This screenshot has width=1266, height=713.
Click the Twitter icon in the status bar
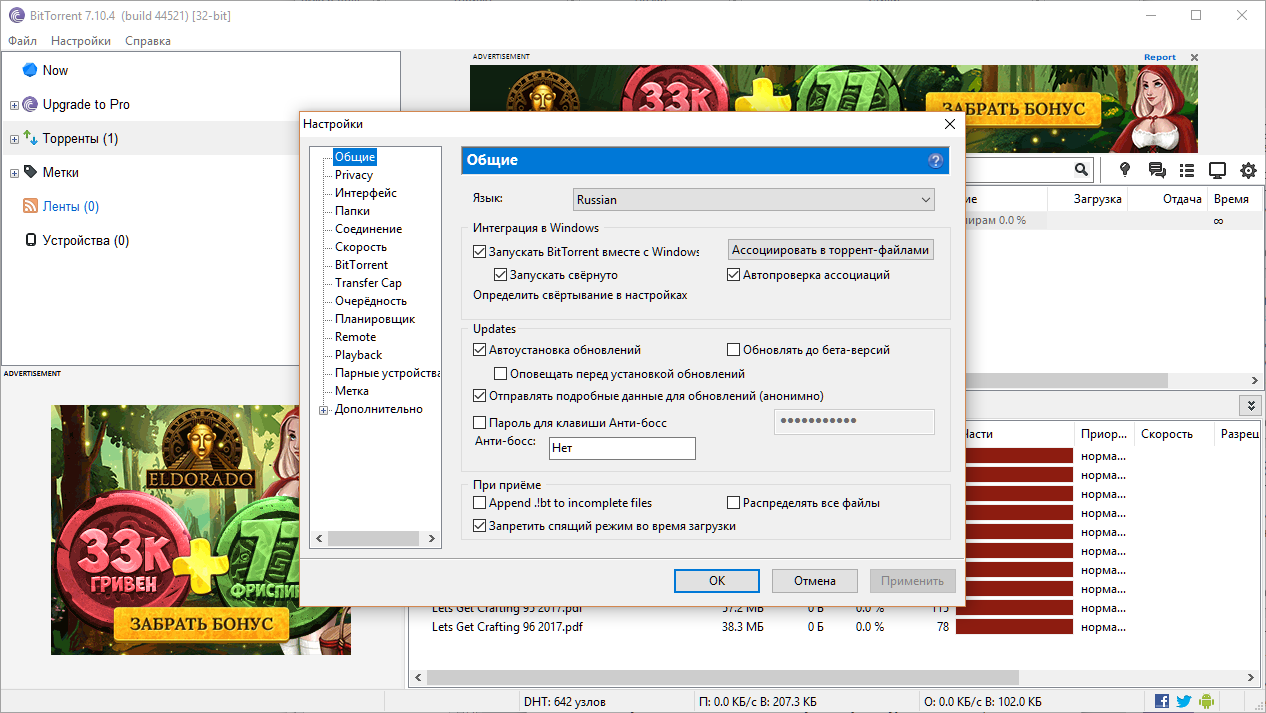point(1184,702)
